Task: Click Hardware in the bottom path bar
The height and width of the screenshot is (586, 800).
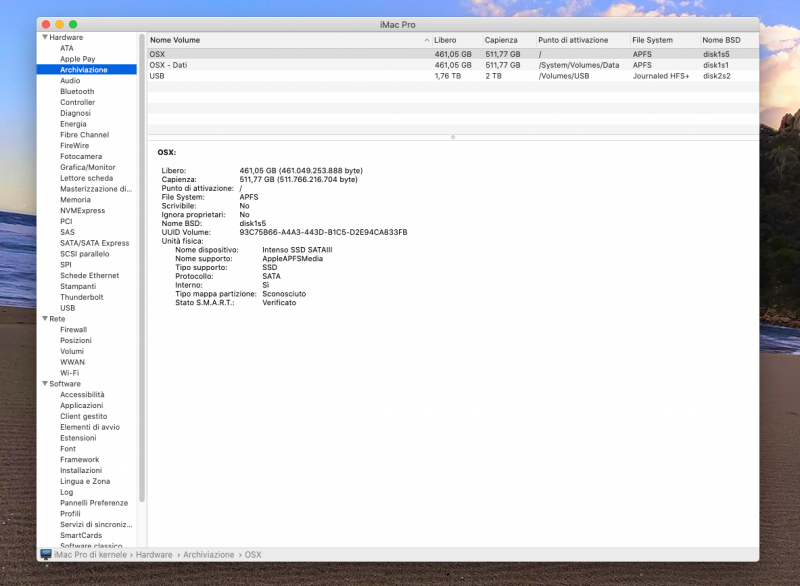Action: [x=154, y=554]
